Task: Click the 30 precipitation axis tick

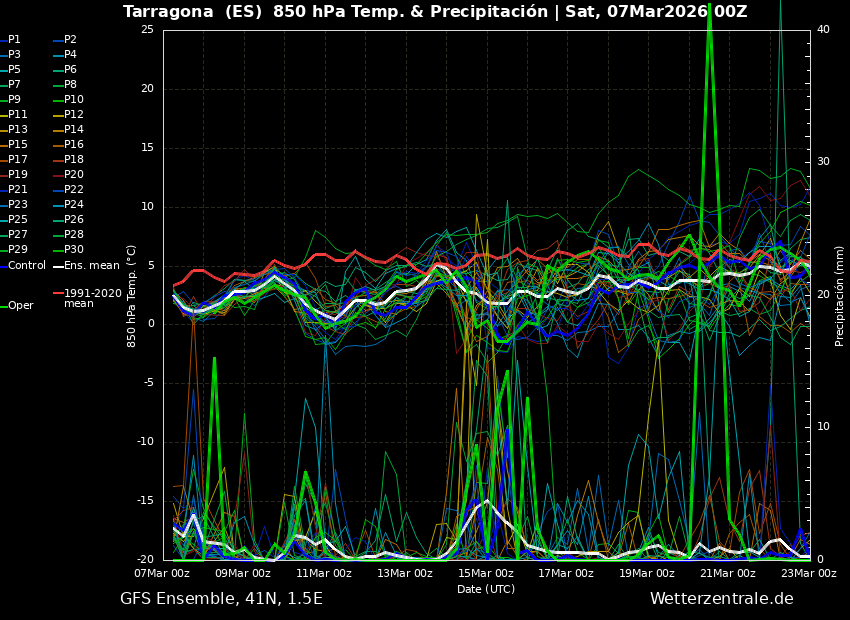Action: (823, 162)
